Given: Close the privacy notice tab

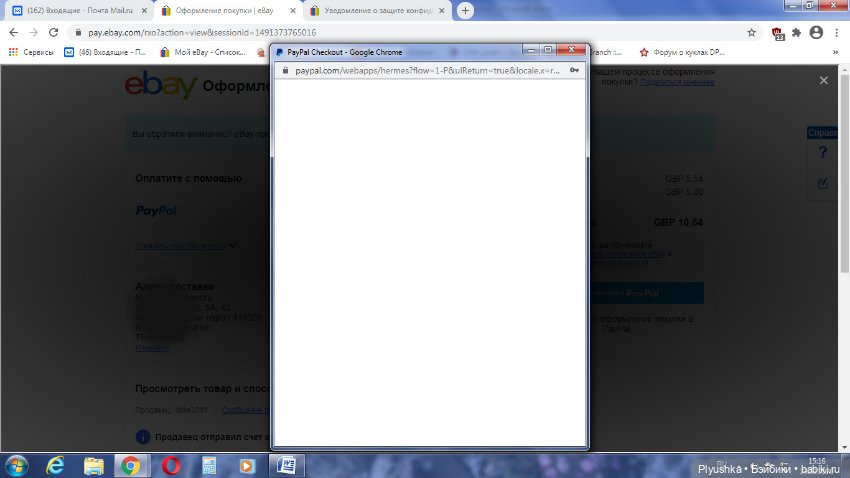Looking at the screenshot, I should click(441, 10).
